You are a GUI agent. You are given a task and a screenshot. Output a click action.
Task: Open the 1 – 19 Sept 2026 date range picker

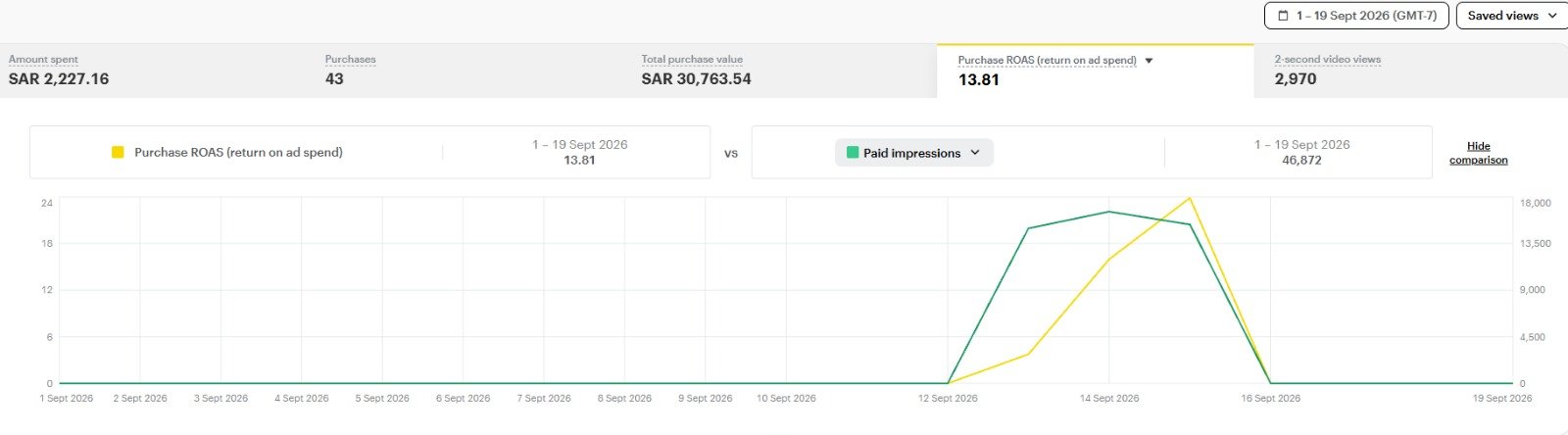point(1356,16)
